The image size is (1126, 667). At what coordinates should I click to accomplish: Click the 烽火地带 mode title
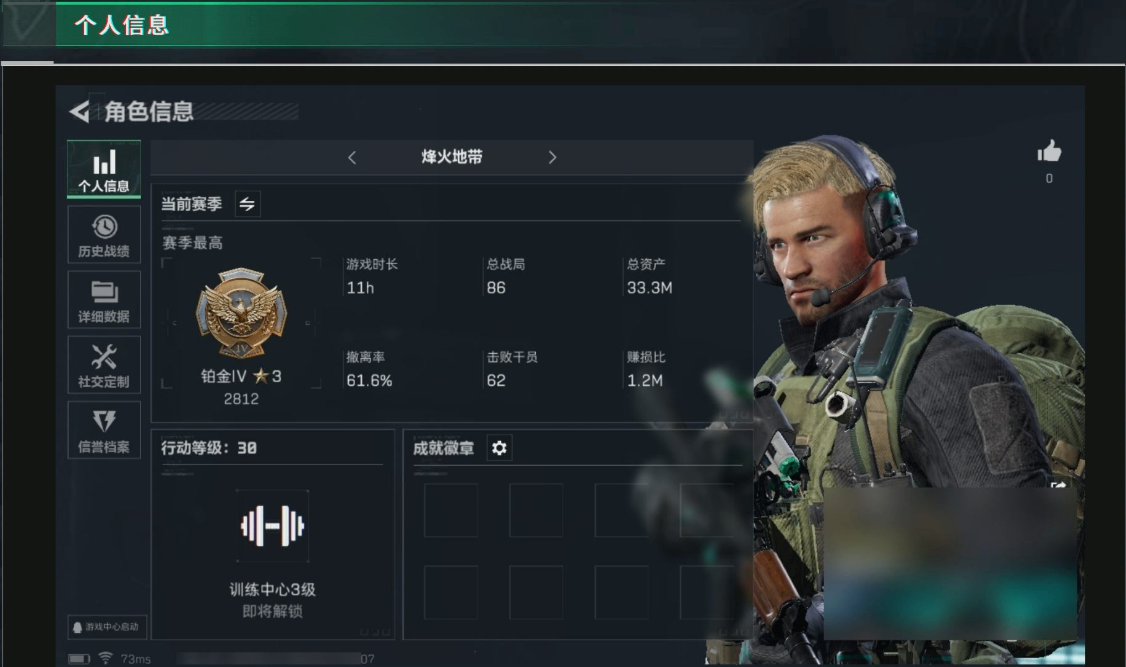[x=452, y=157]
